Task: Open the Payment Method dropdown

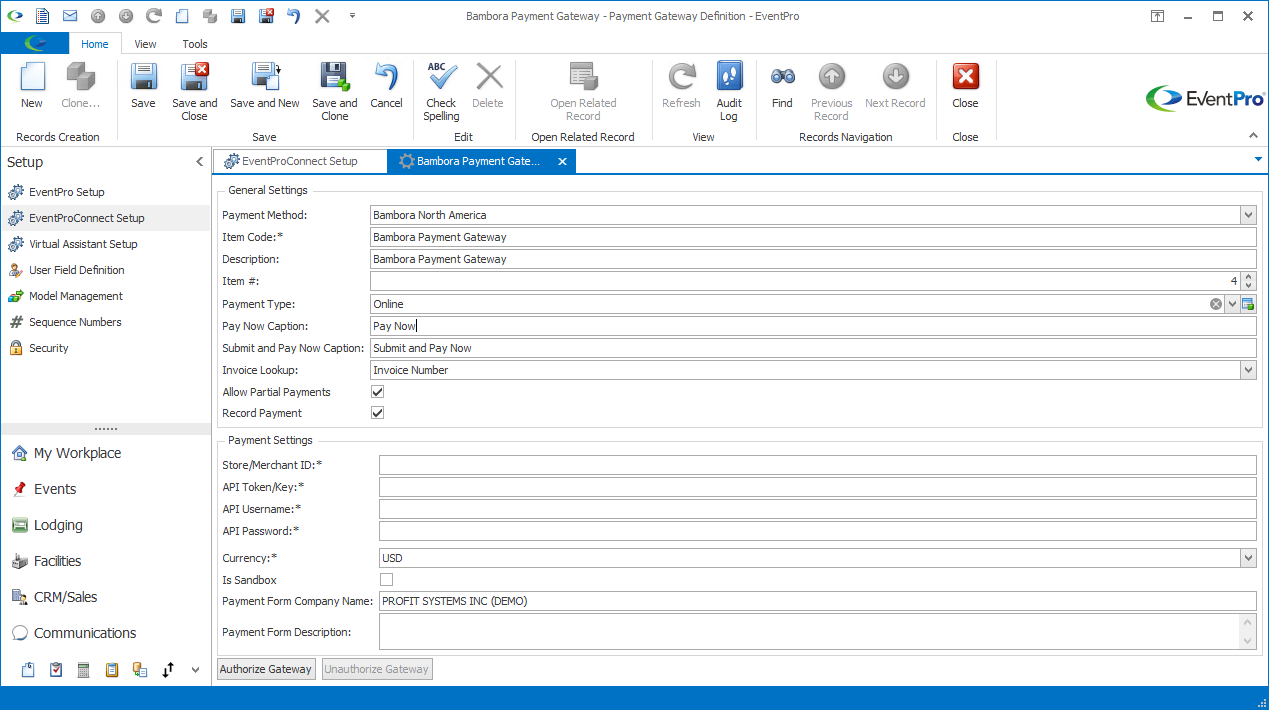Action: point(1248,215)
